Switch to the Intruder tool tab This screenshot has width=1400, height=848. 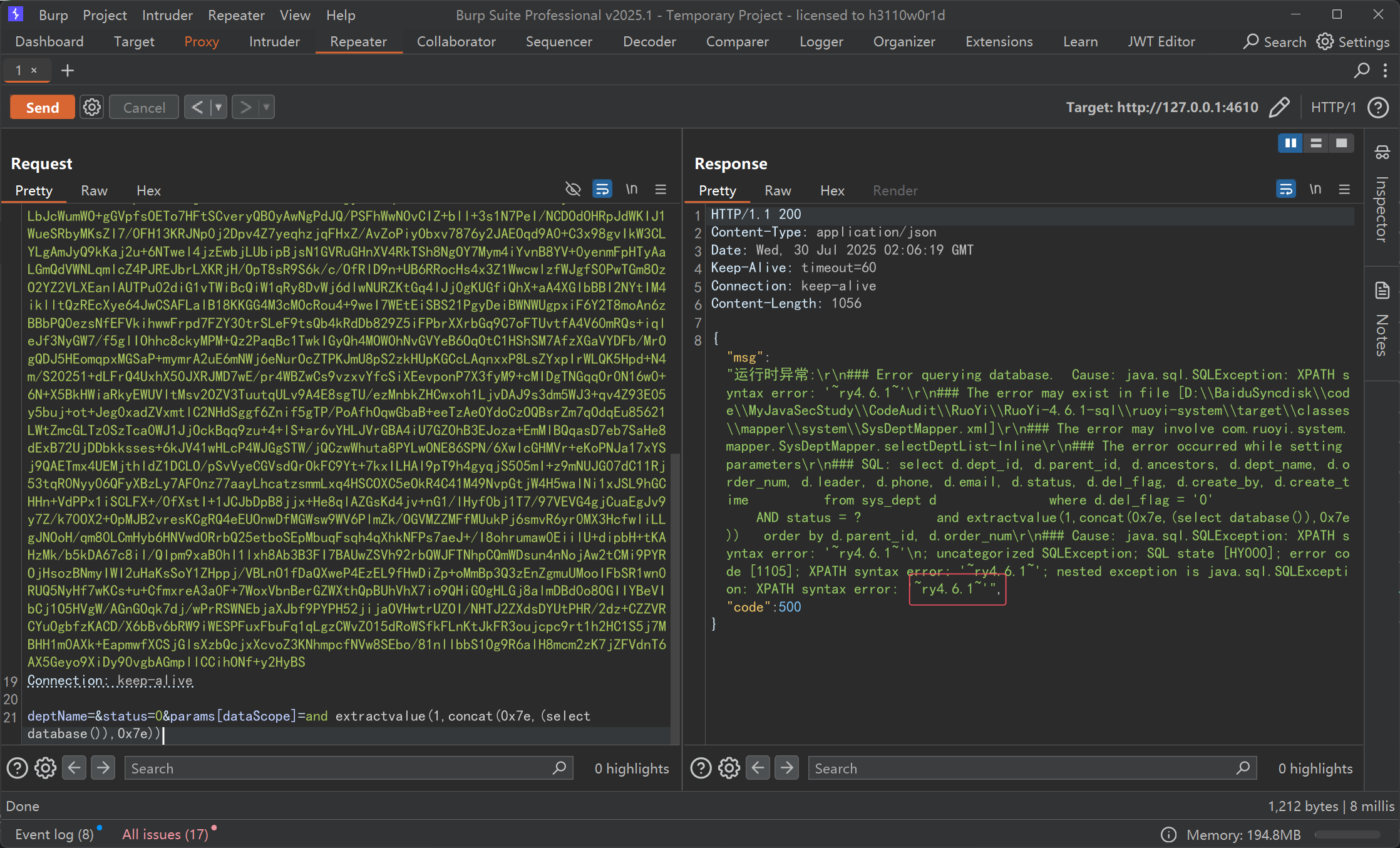(x=274, y=41)
